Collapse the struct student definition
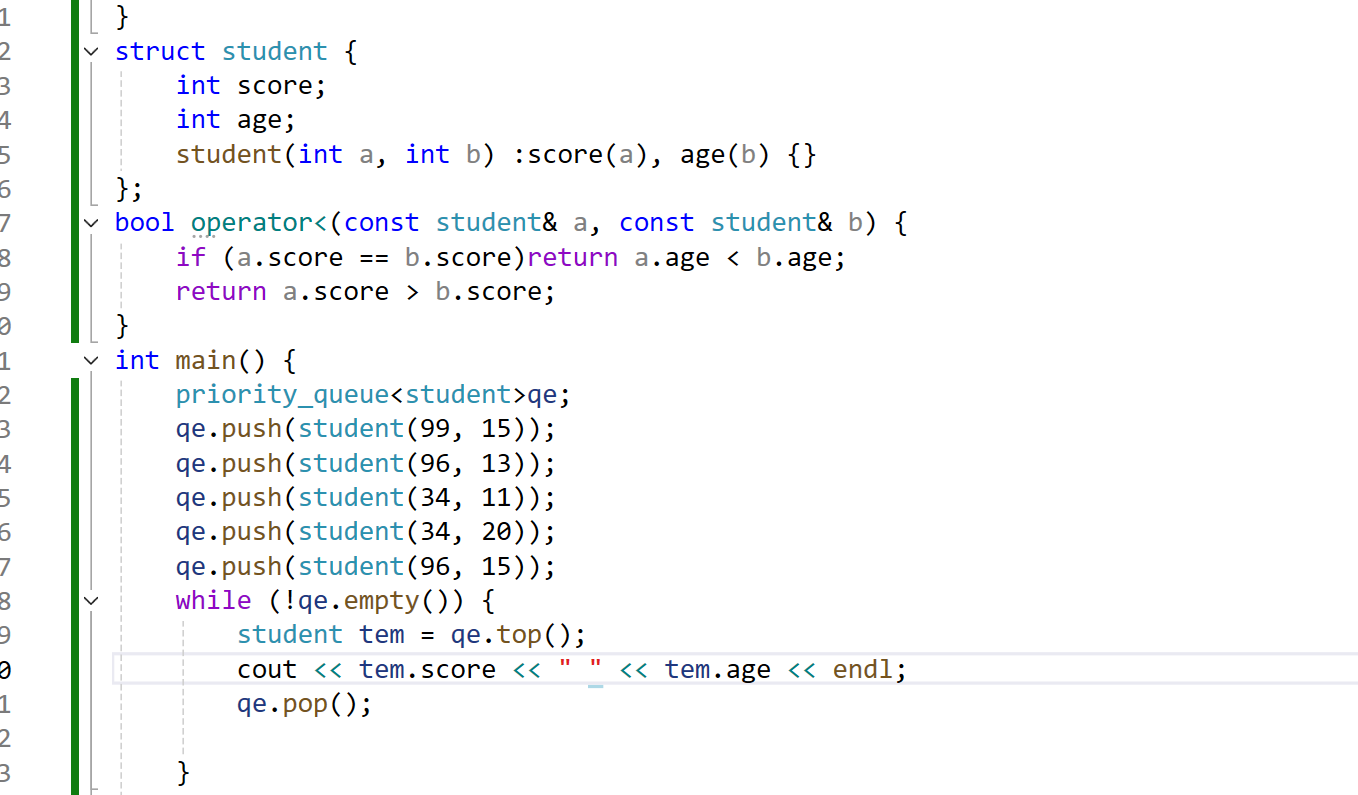1358x795 pixels. coord(90,52)
